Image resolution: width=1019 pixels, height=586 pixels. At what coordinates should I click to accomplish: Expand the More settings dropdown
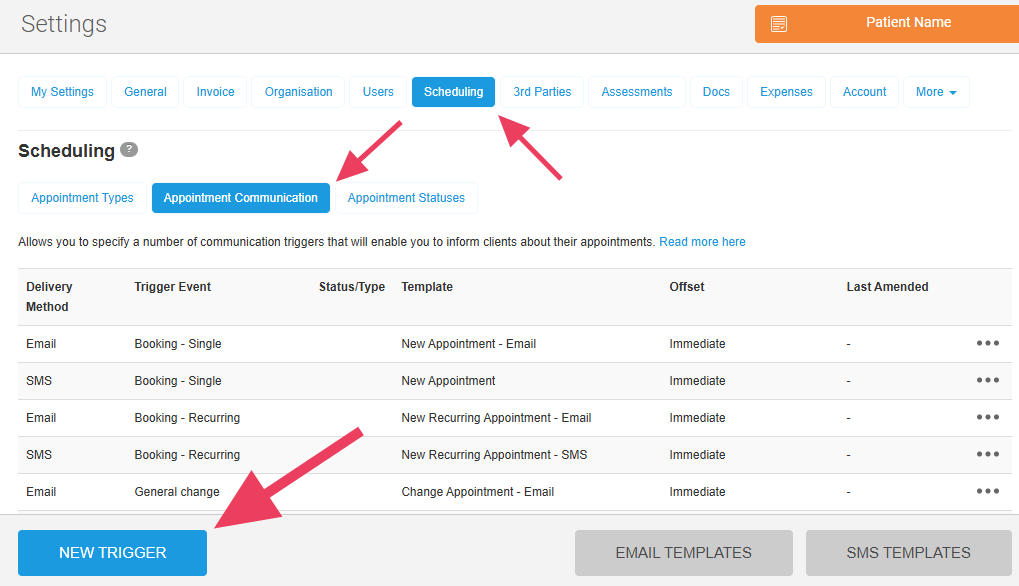[936, 92]
